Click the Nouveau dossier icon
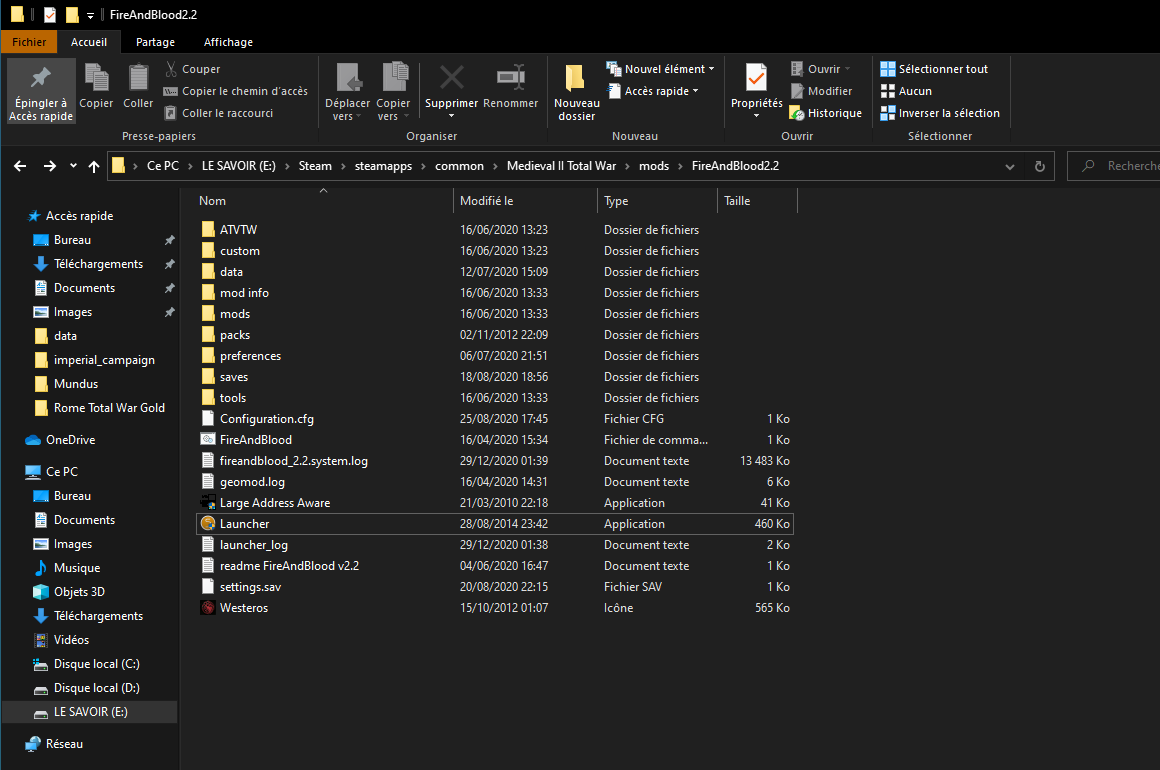1160x770 pixels. [x=576, y=80]
